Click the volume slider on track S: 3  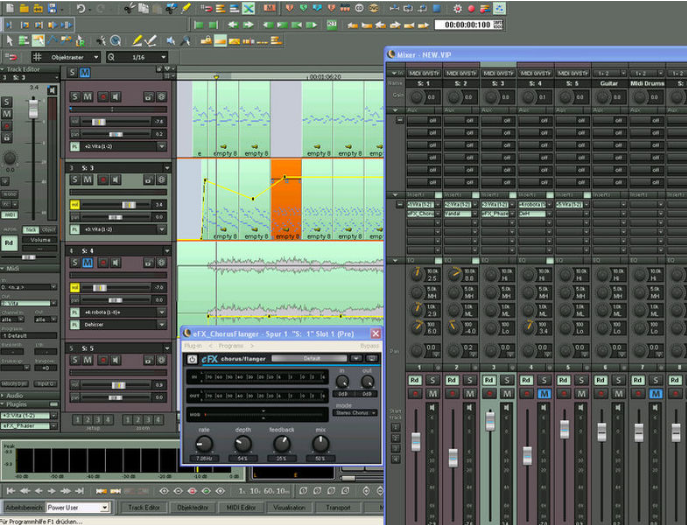click(128, 205)
